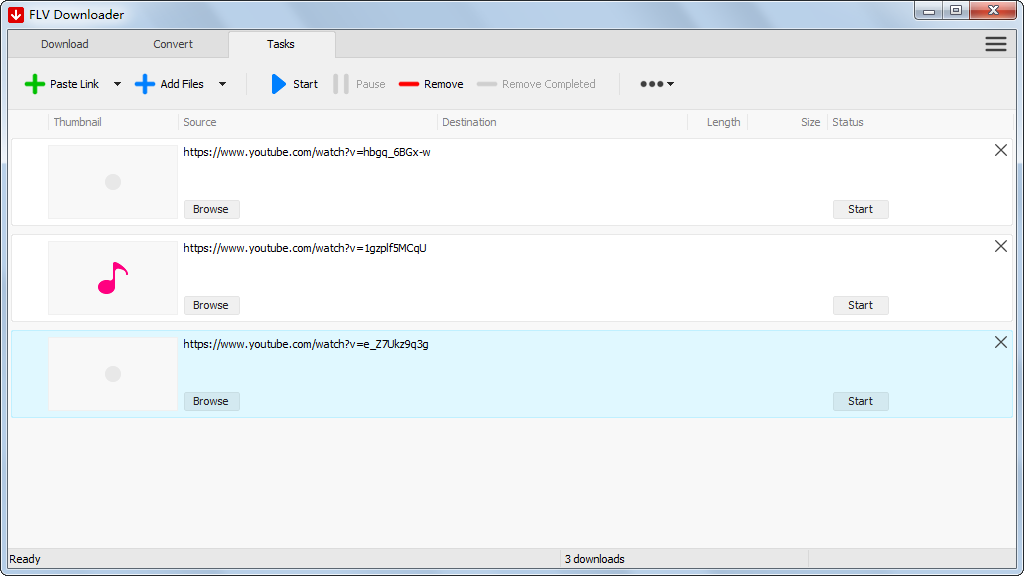The width and height of the screenshot is (1024, 576).
Task: Select the URL ending in hbgq_6BGx-w
Action: click(306, 152)
